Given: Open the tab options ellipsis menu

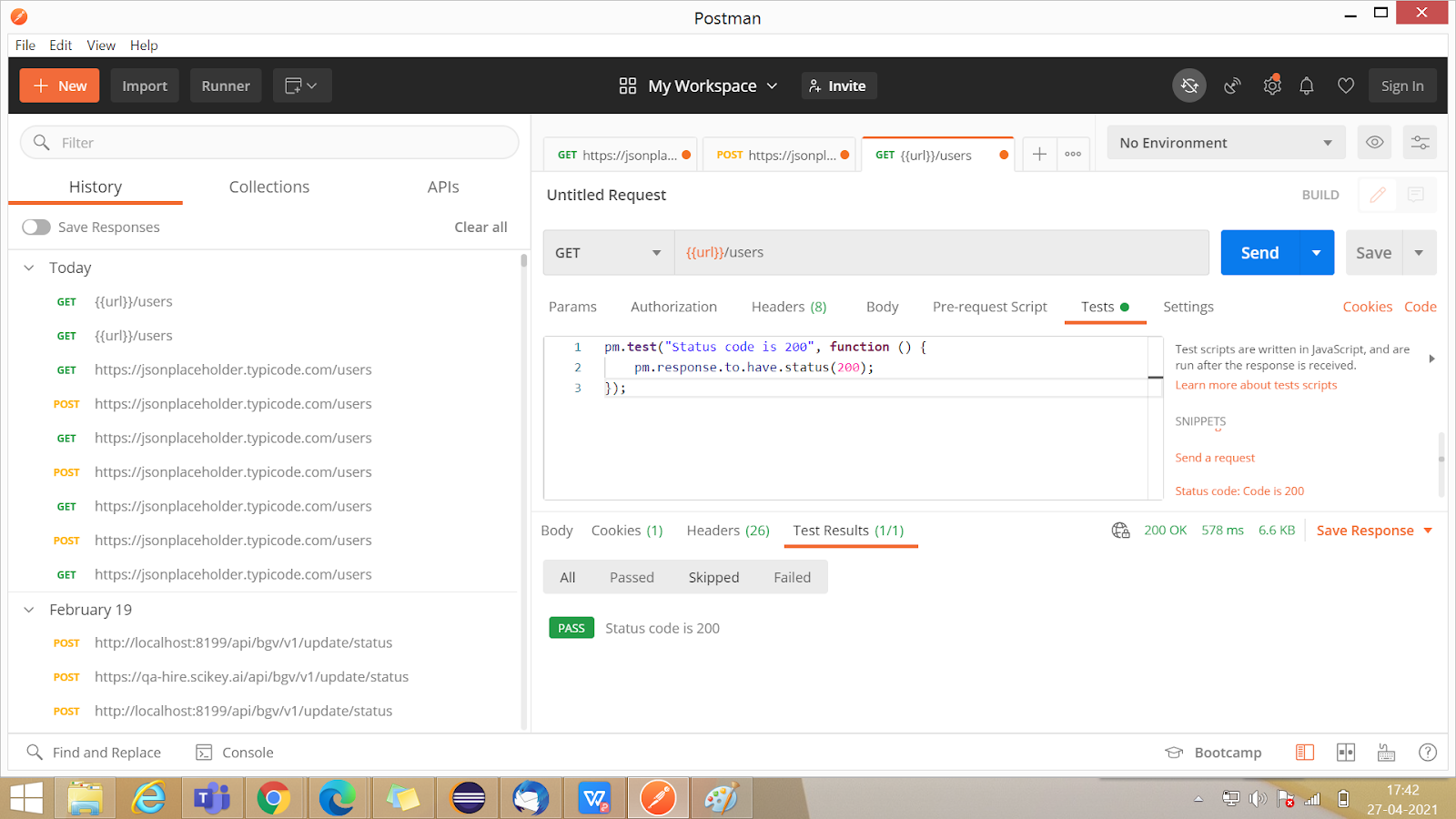Looking at the screenshot, I should point(1073,154).
